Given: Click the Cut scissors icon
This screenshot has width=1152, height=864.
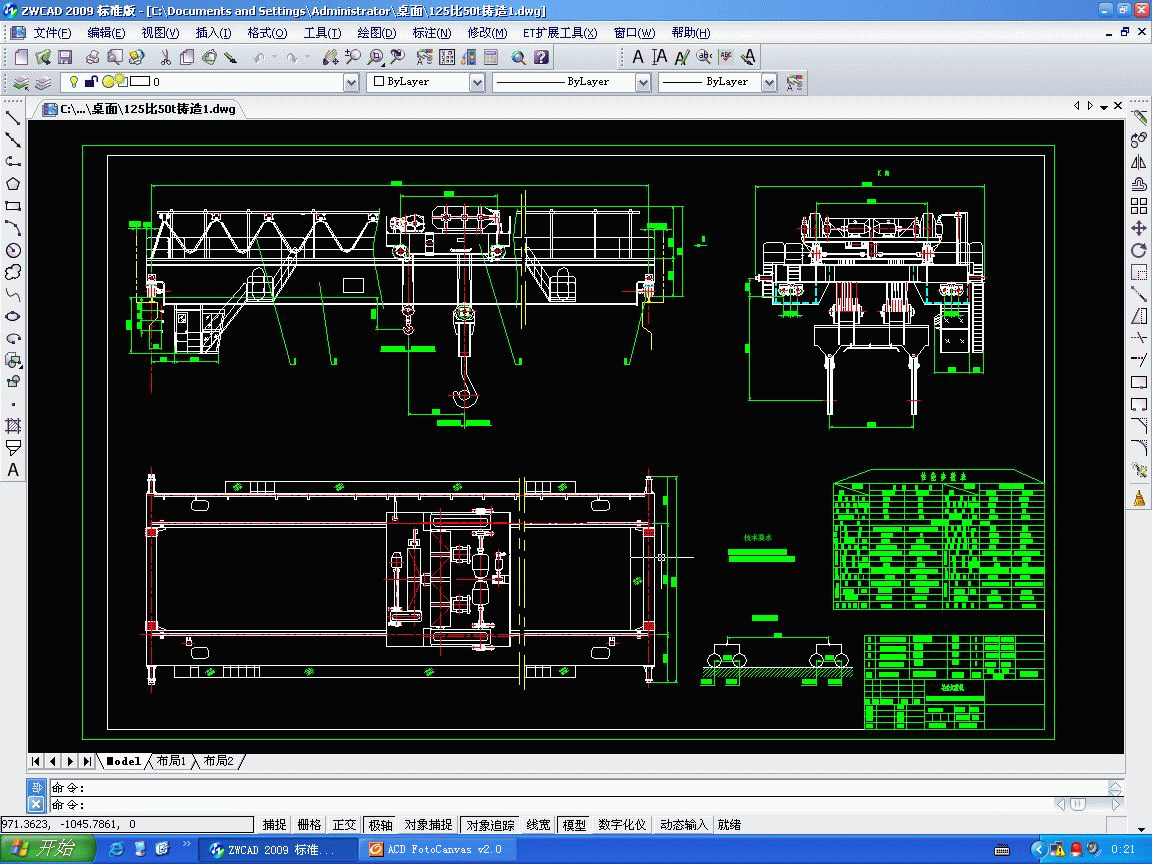Looking at the screenshot, I should pos(164,58).
